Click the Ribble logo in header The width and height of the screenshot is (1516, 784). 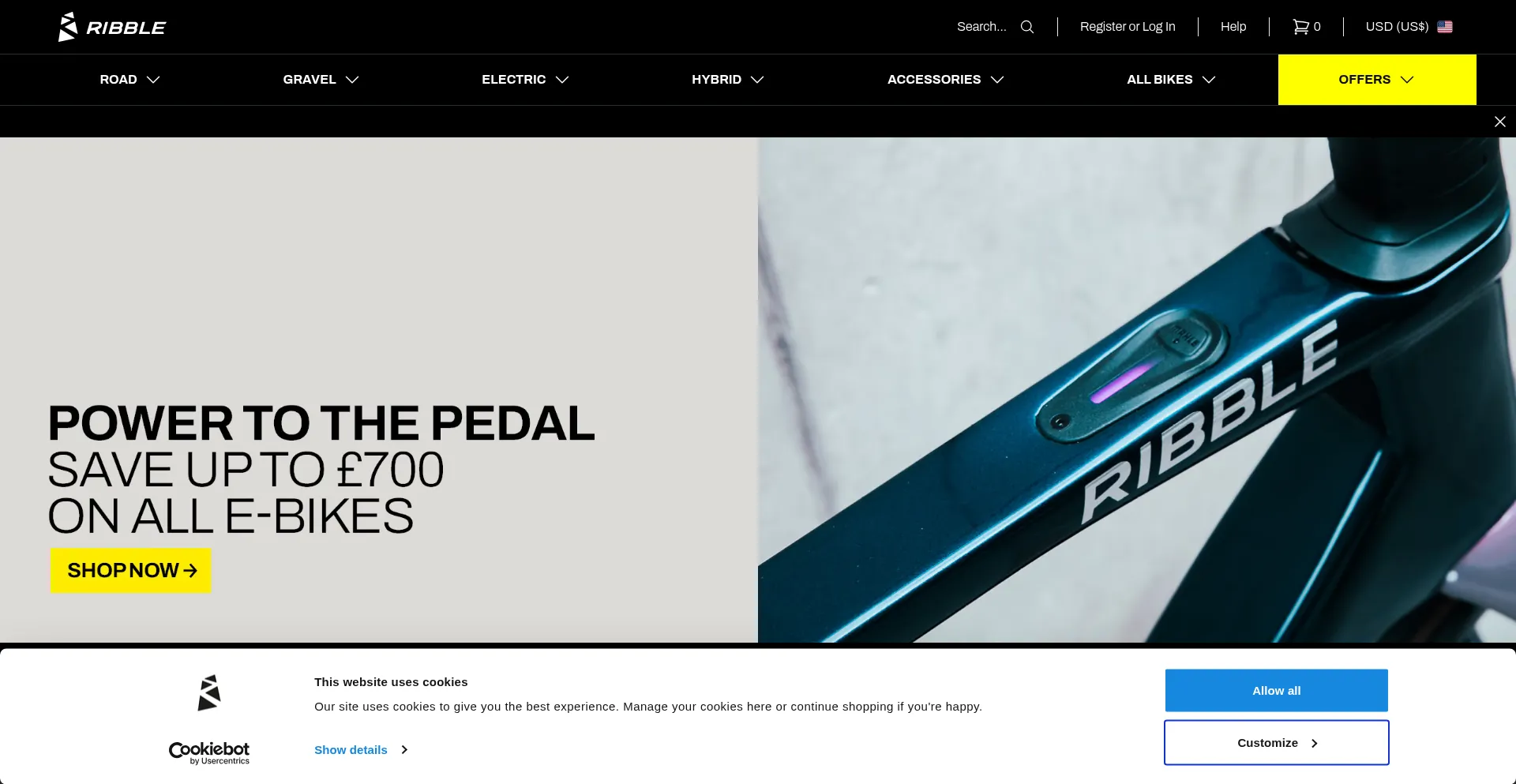[111, 27]
